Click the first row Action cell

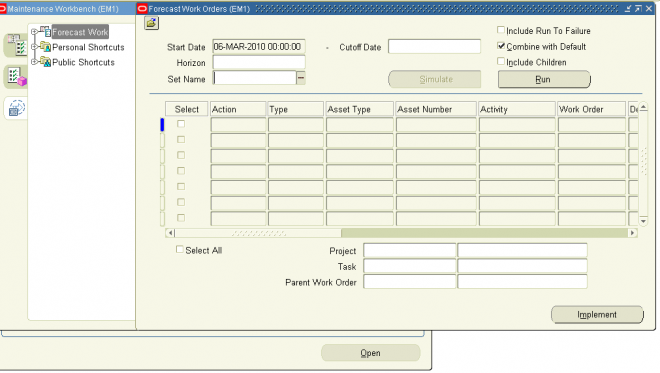point(238,125)
